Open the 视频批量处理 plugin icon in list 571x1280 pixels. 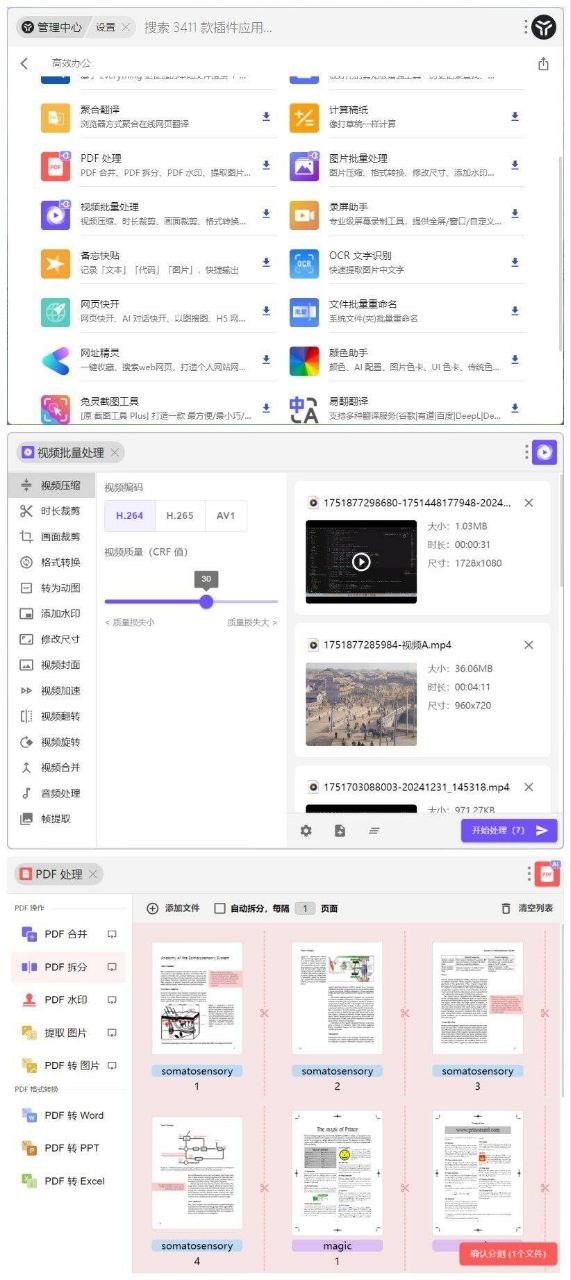(55, 214)
